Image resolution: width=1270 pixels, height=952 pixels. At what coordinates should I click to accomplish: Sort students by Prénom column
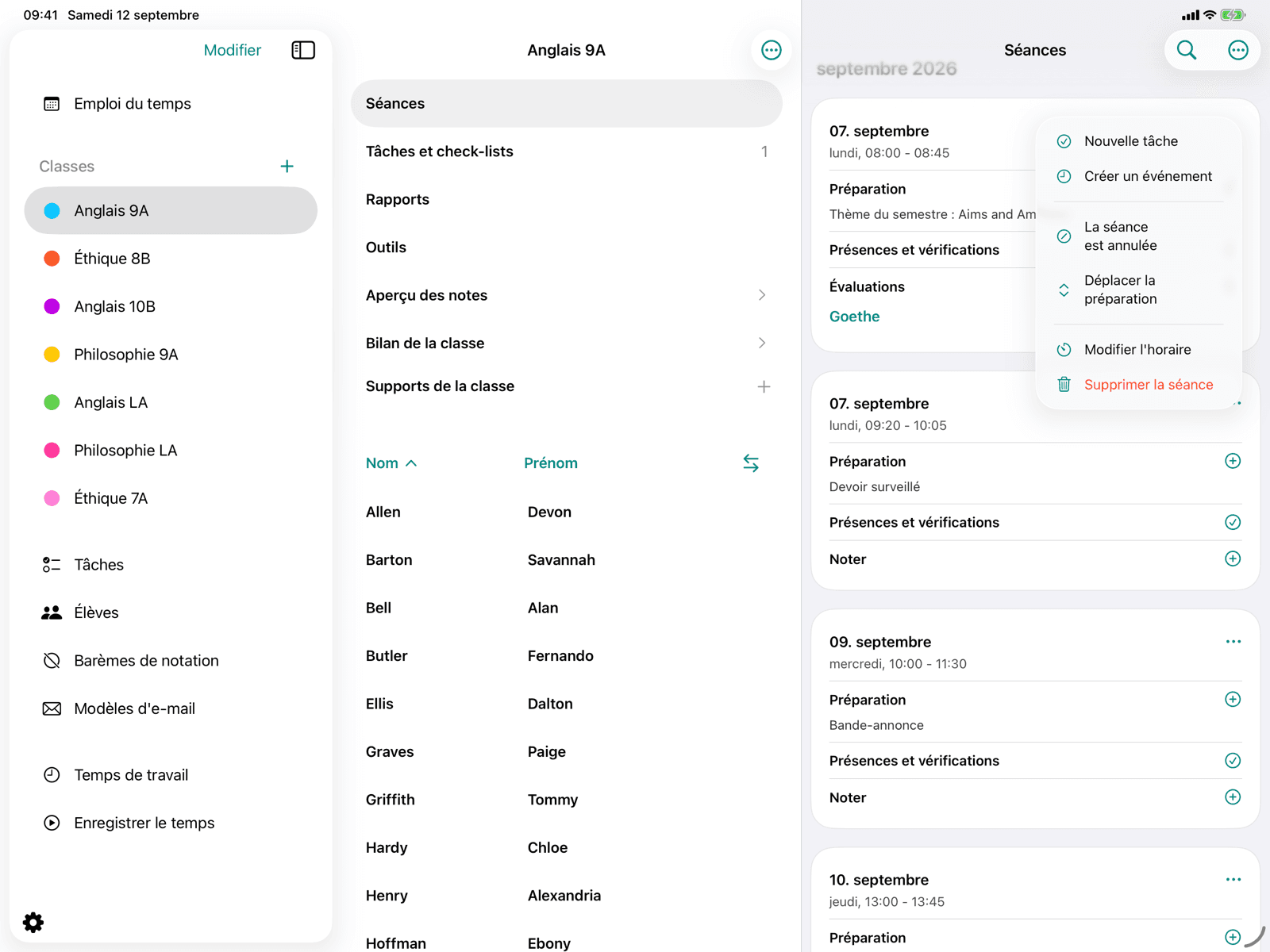[x=551, y=463]
